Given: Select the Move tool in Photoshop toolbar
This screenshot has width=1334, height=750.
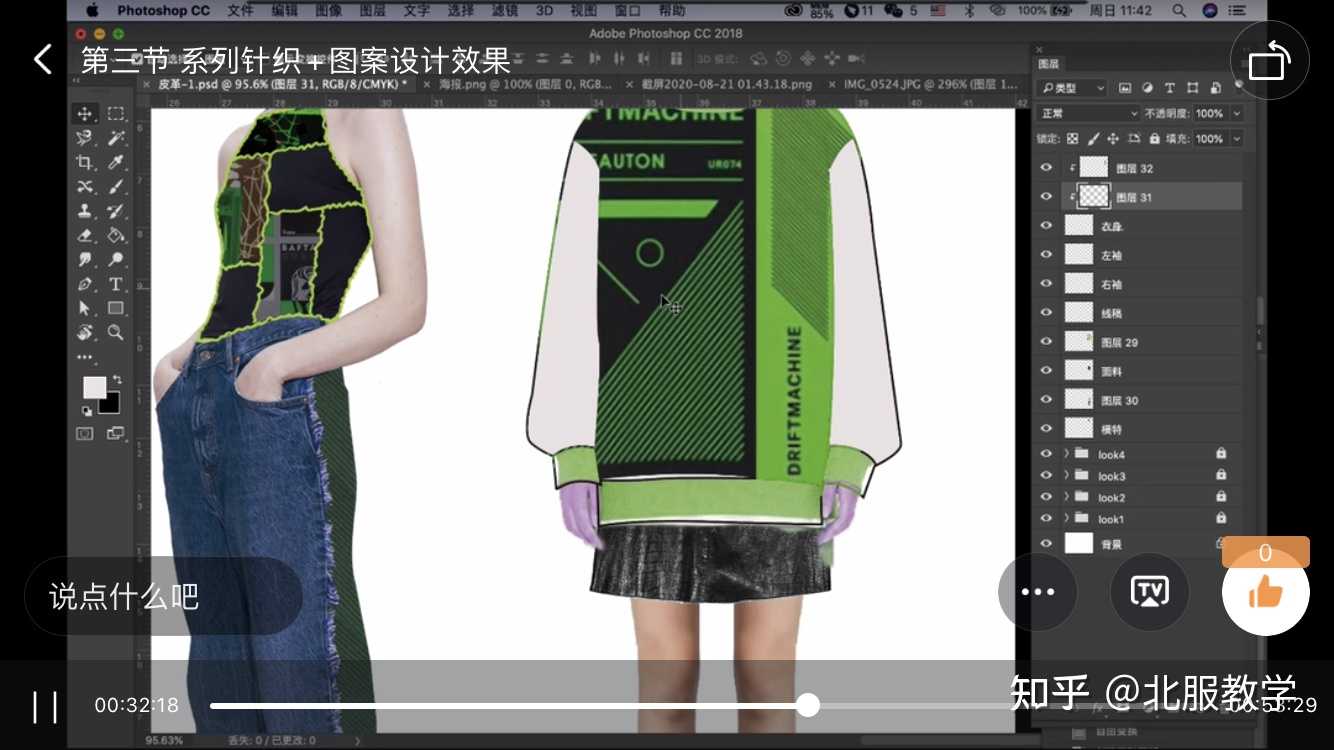Looking at the screenshot, I should 85,113.
